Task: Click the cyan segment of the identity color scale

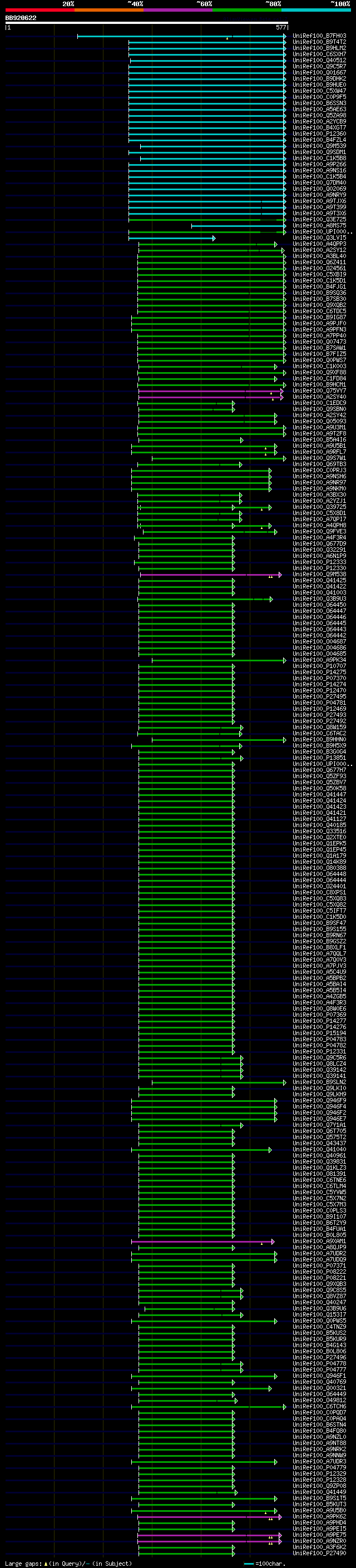Action: point(316,10)
